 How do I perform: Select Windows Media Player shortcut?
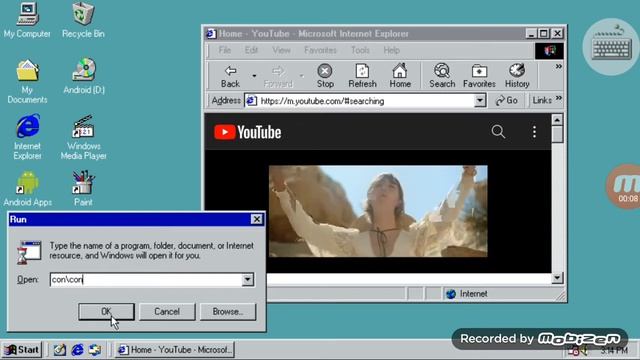pyautogui.click(x=84, y=137)
